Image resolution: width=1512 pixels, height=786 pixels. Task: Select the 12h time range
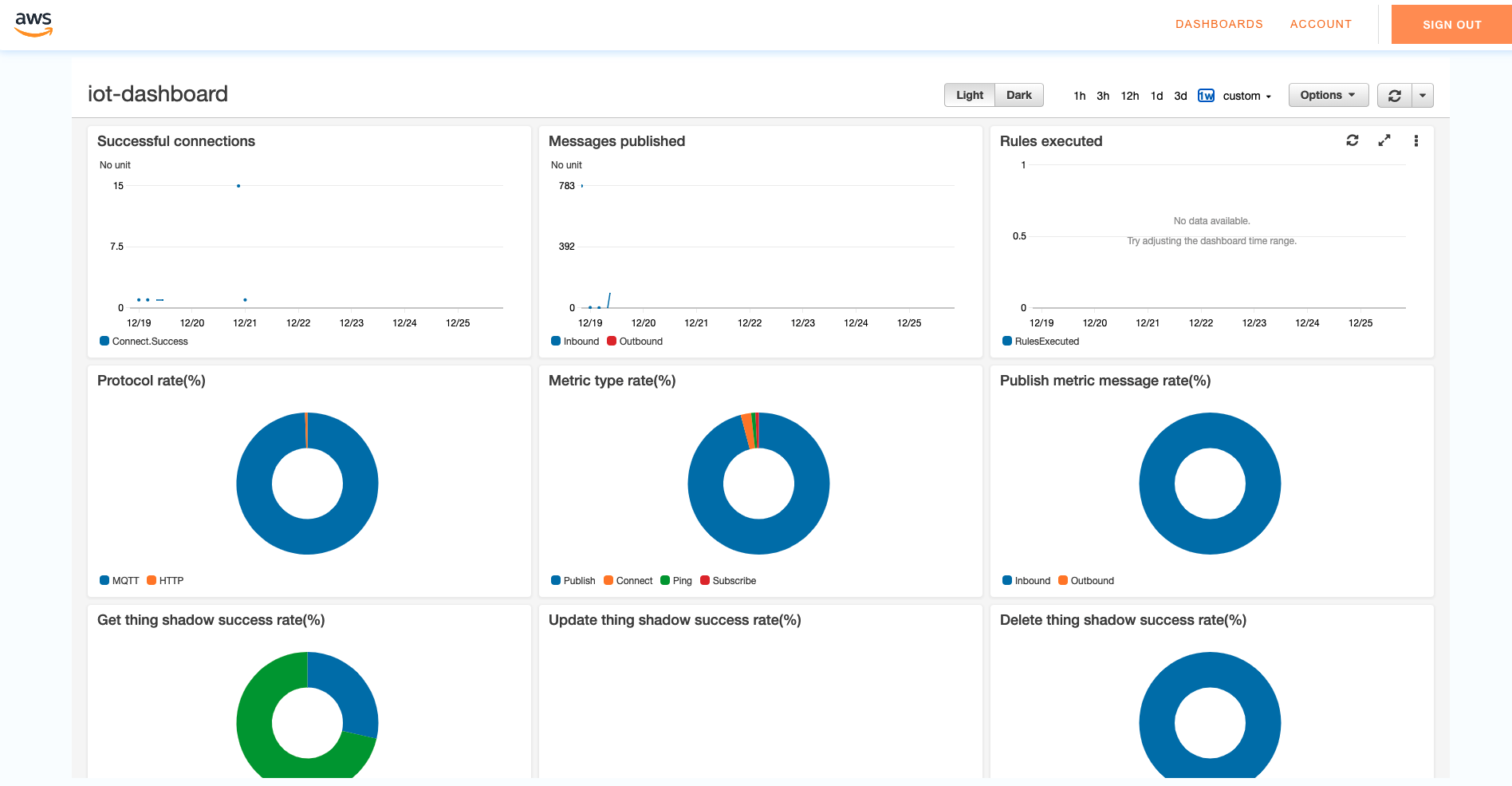(x=1130, y=96)
